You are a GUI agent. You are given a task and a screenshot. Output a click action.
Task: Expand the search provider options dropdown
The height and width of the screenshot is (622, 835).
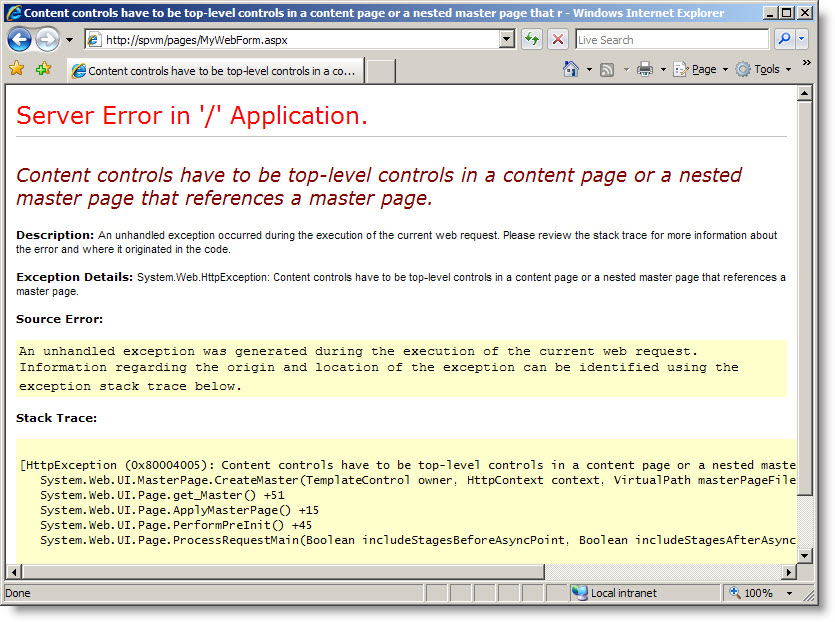(802, 40)
